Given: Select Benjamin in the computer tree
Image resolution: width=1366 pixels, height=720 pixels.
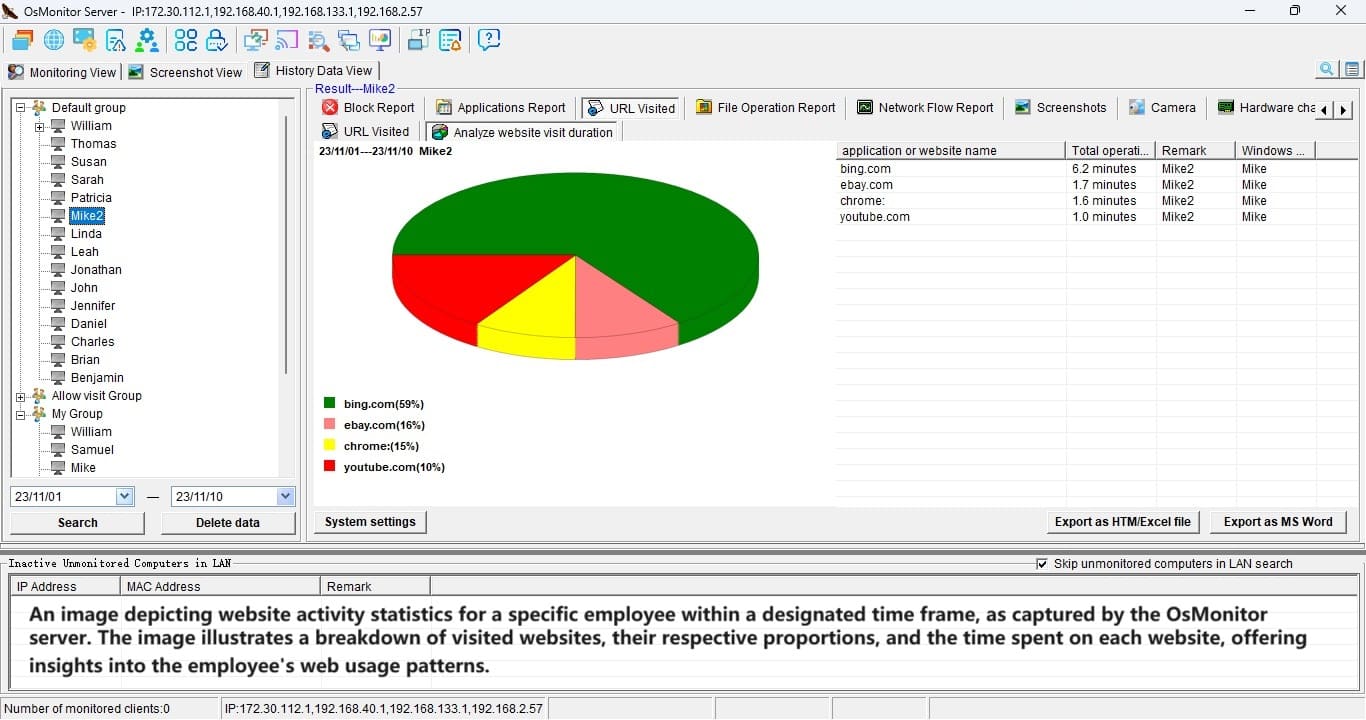Looking at the screenshot, I should coord(97,378).
